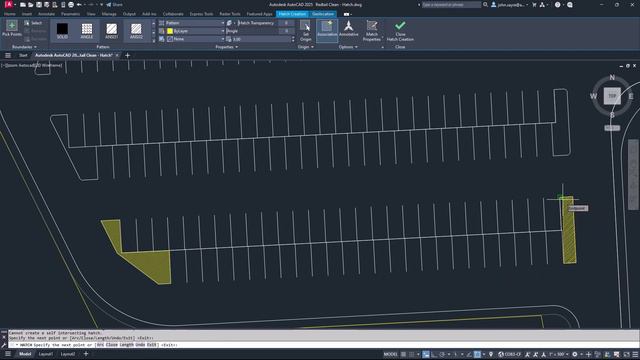Image resolution: width=640 pixels, height=360 pixels.
Task: Switch to the Start tab
Action: 23,55
